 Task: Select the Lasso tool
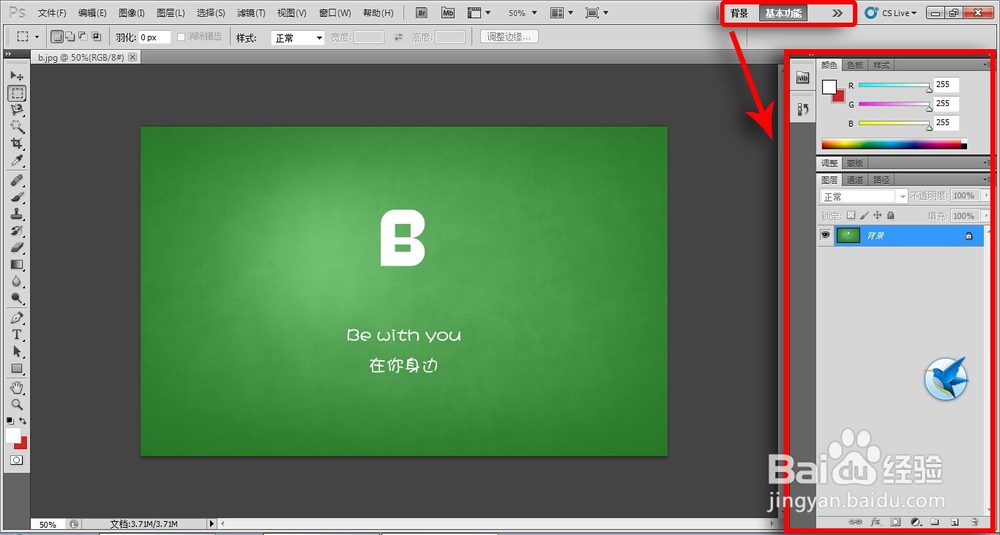coord(17,110)
